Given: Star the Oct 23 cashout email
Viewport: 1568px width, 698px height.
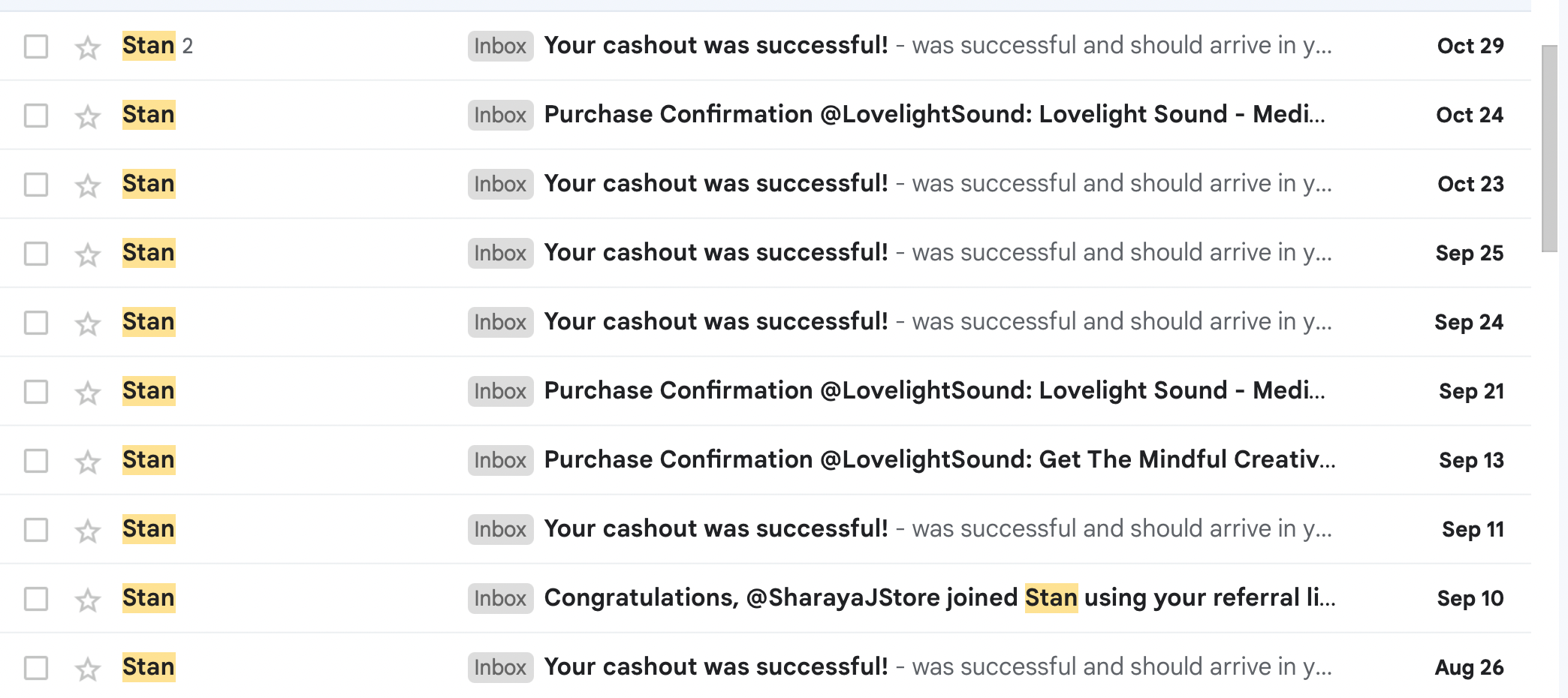Looking at the screenshot, I should coord(88,185).
